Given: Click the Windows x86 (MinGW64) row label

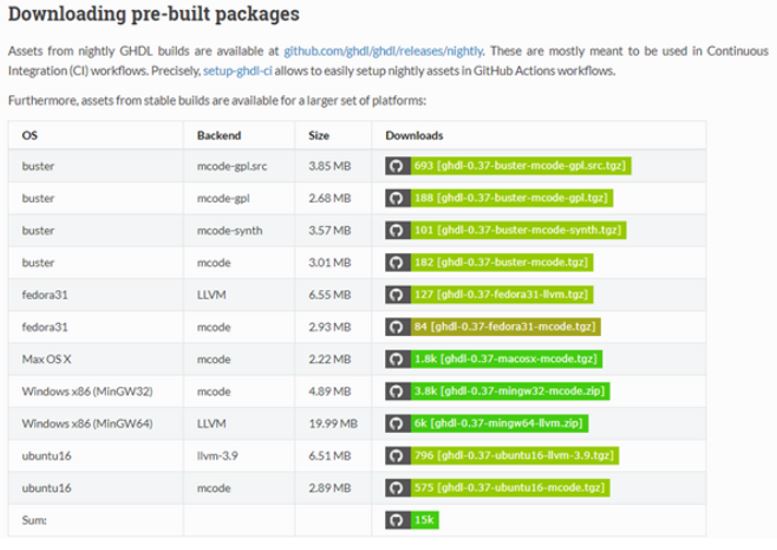Looking at the screenshot, I should coord(87,424).
